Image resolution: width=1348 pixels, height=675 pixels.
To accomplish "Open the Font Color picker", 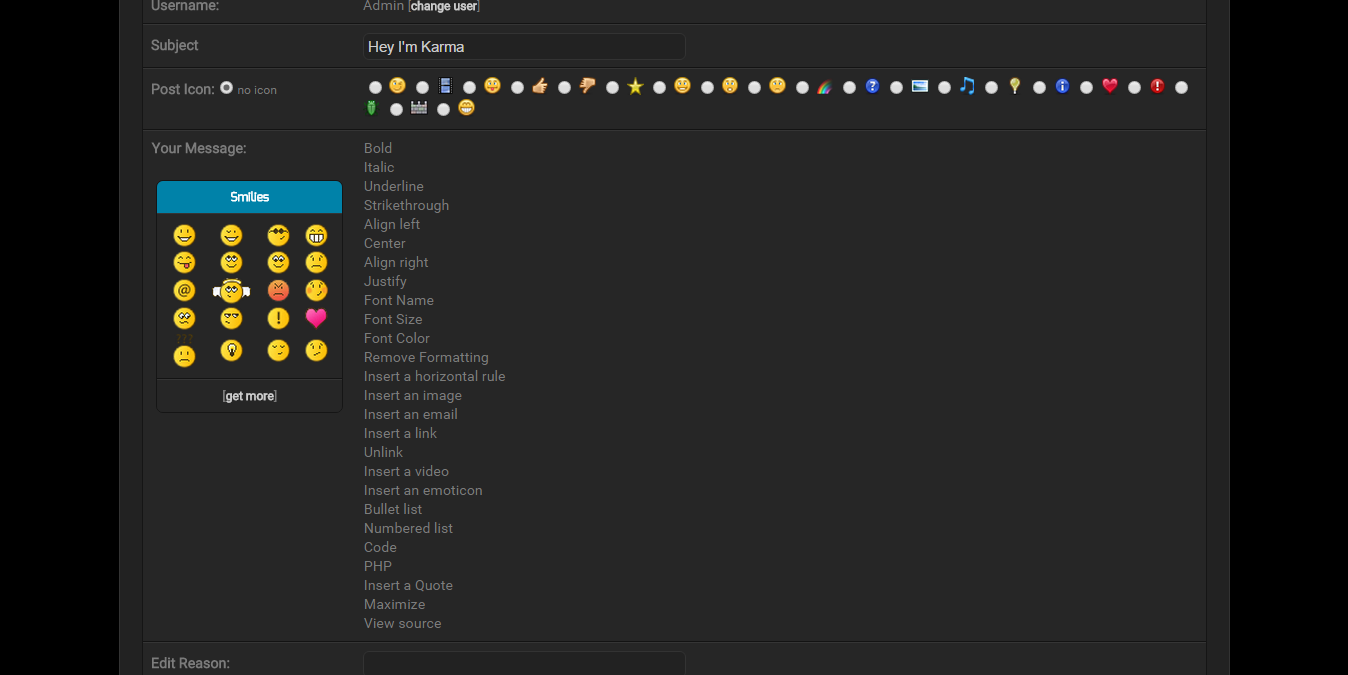I will coord(397,338).
